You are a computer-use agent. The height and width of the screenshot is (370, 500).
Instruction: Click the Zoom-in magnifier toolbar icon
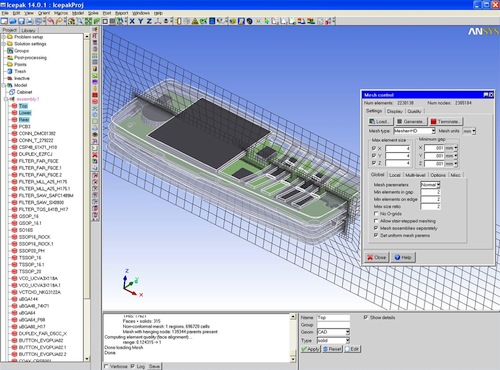pos(80,21)
